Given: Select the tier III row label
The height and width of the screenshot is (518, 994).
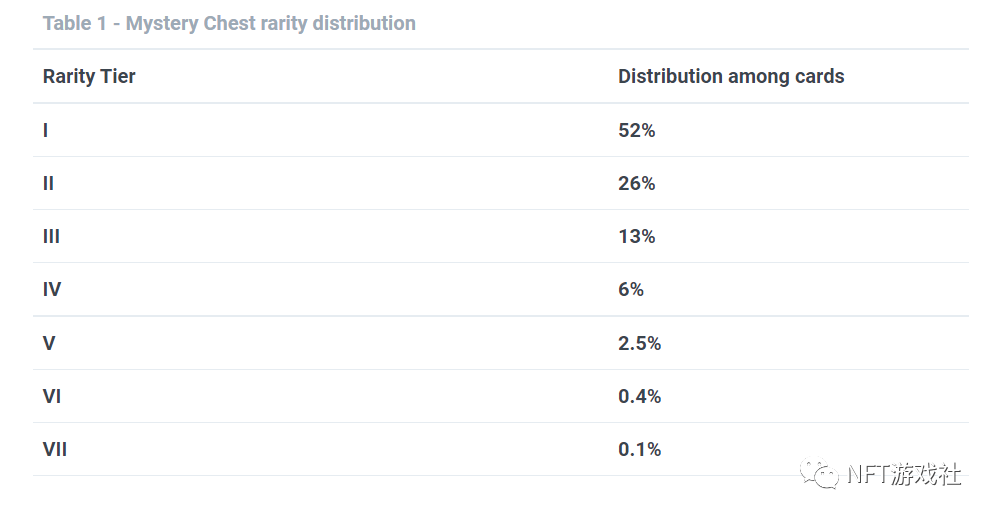Looking at the screenshot, I should [51, 236].
